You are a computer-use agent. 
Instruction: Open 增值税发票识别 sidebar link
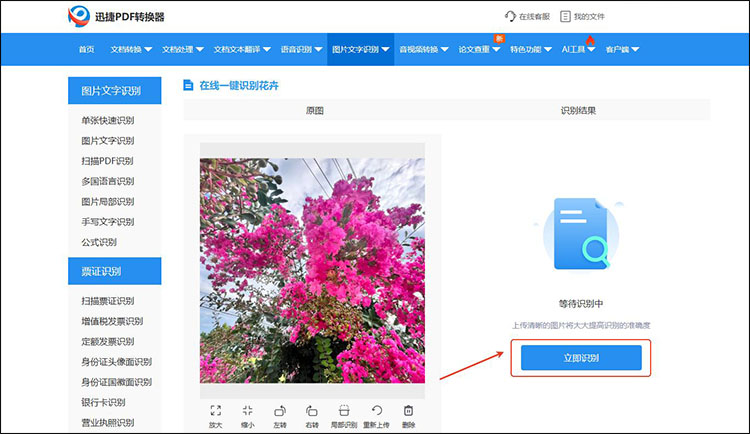pyautogui.click(x=112, y=321)
